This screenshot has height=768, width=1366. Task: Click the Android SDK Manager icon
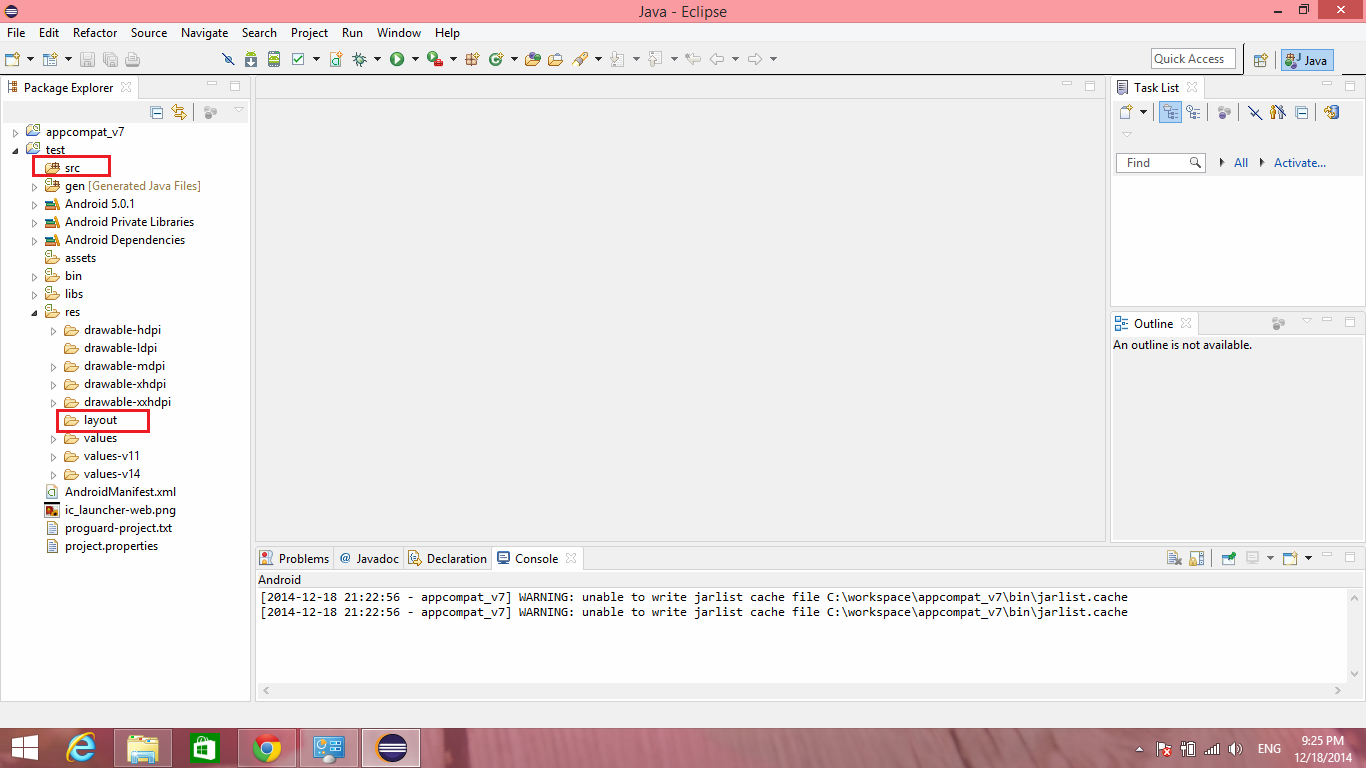click(x=251, y=59)
